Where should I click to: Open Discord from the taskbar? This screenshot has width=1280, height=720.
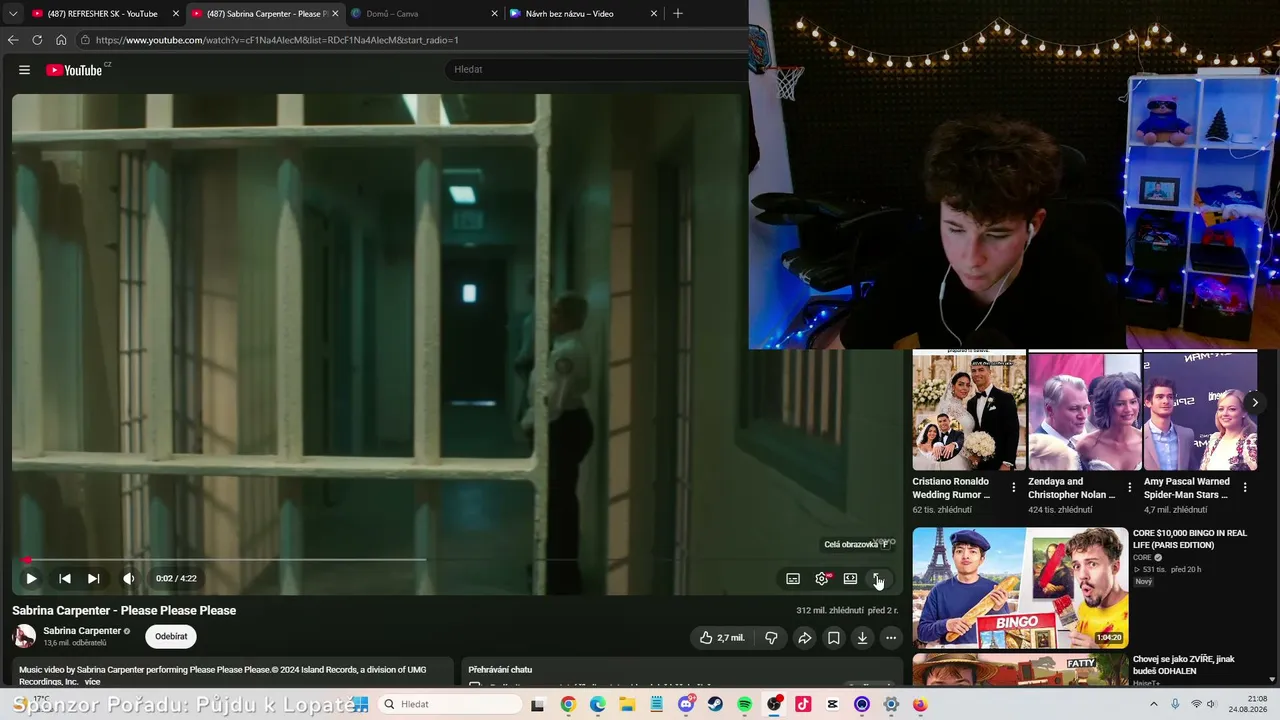pos(686,704)
